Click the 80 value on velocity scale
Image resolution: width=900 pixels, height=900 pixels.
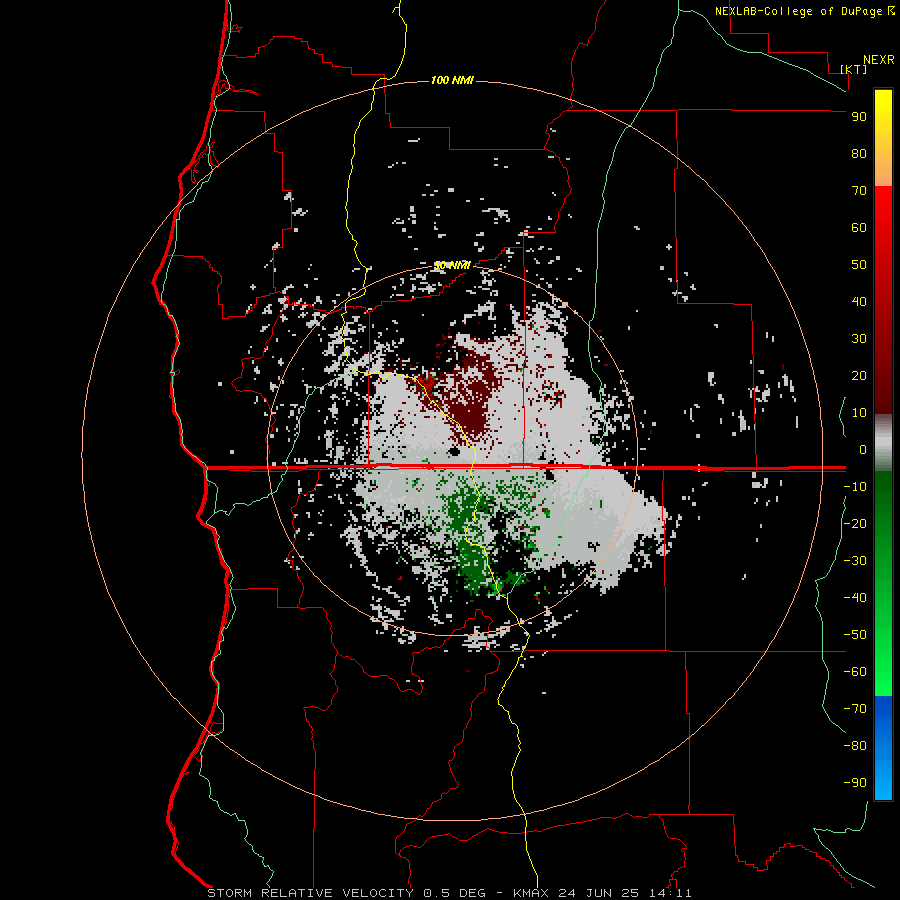pyautogui.click(x=859, y=154)
